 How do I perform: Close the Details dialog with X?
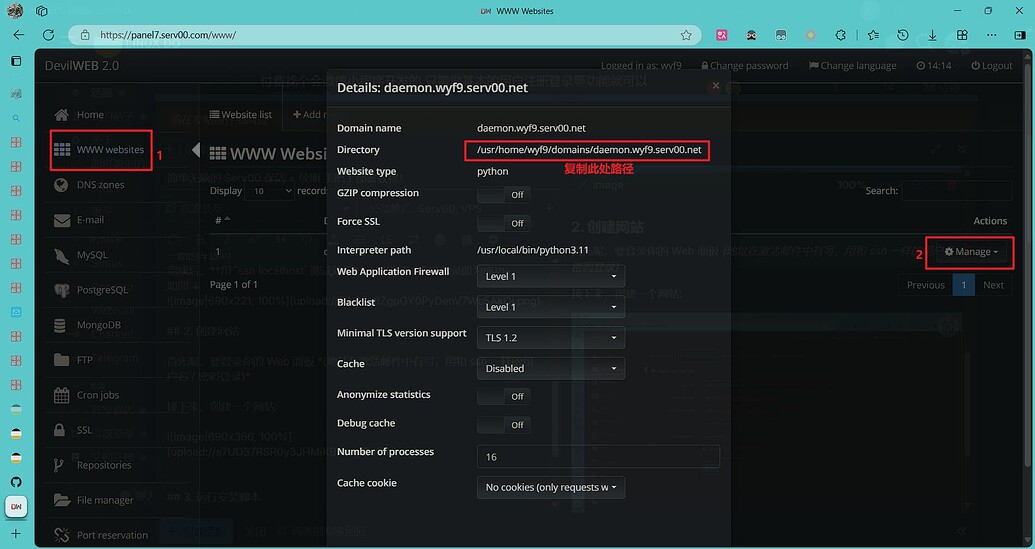[x=716, y=86]
